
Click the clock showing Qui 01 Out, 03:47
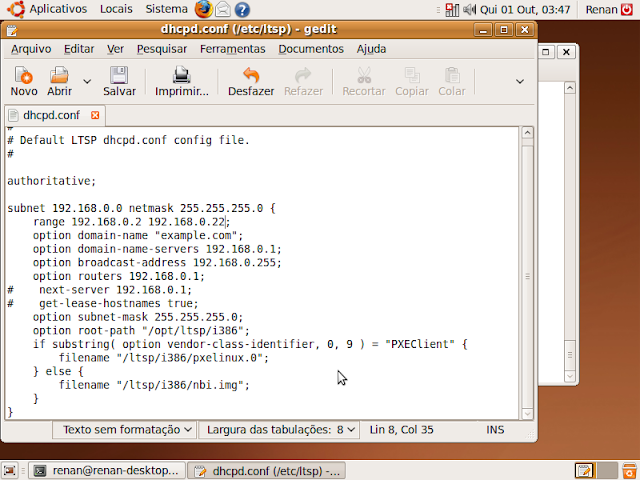click(525, 9)
